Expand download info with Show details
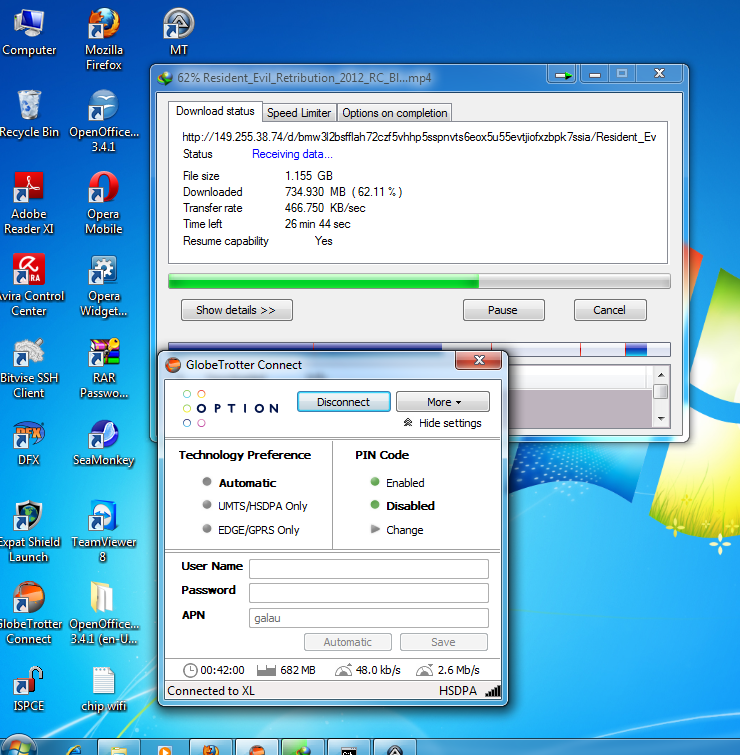This screenshot has height=755, width=740. pyautogui.click(x=236, y=310)
